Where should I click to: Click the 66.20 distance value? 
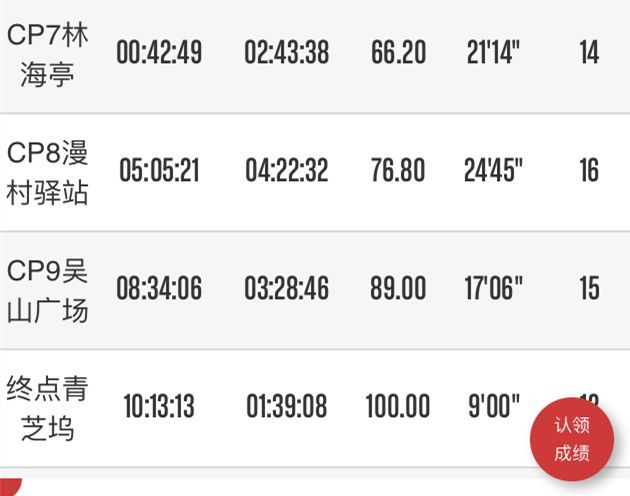tap(398, 53)
